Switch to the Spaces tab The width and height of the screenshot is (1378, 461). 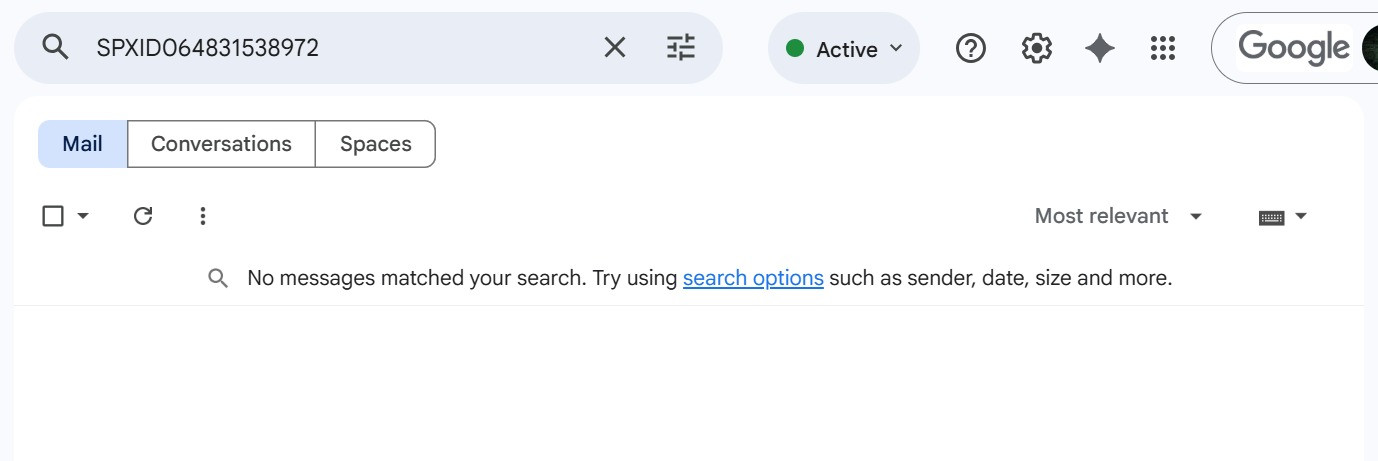pyautogui.click(x=375, y=144)
